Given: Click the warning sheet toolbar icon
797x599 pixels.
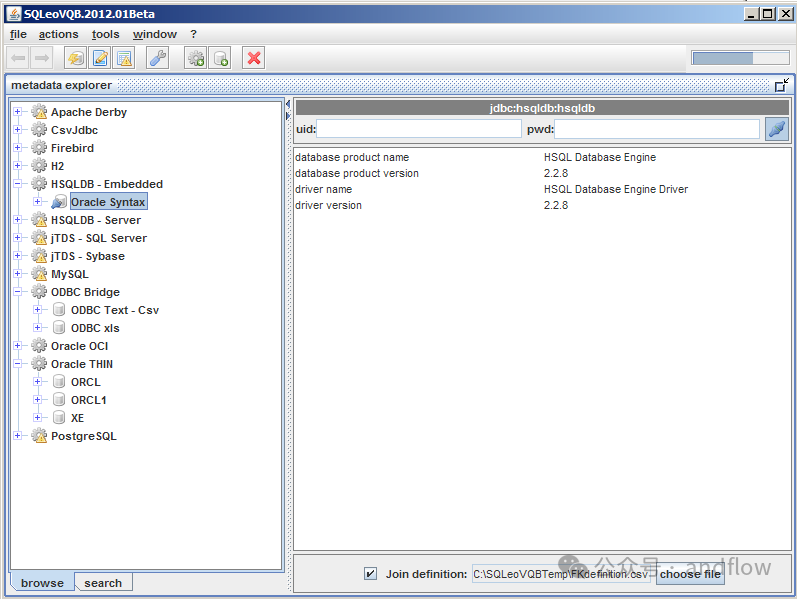Looking at the screenshot, I should click(x=125, y=58).
